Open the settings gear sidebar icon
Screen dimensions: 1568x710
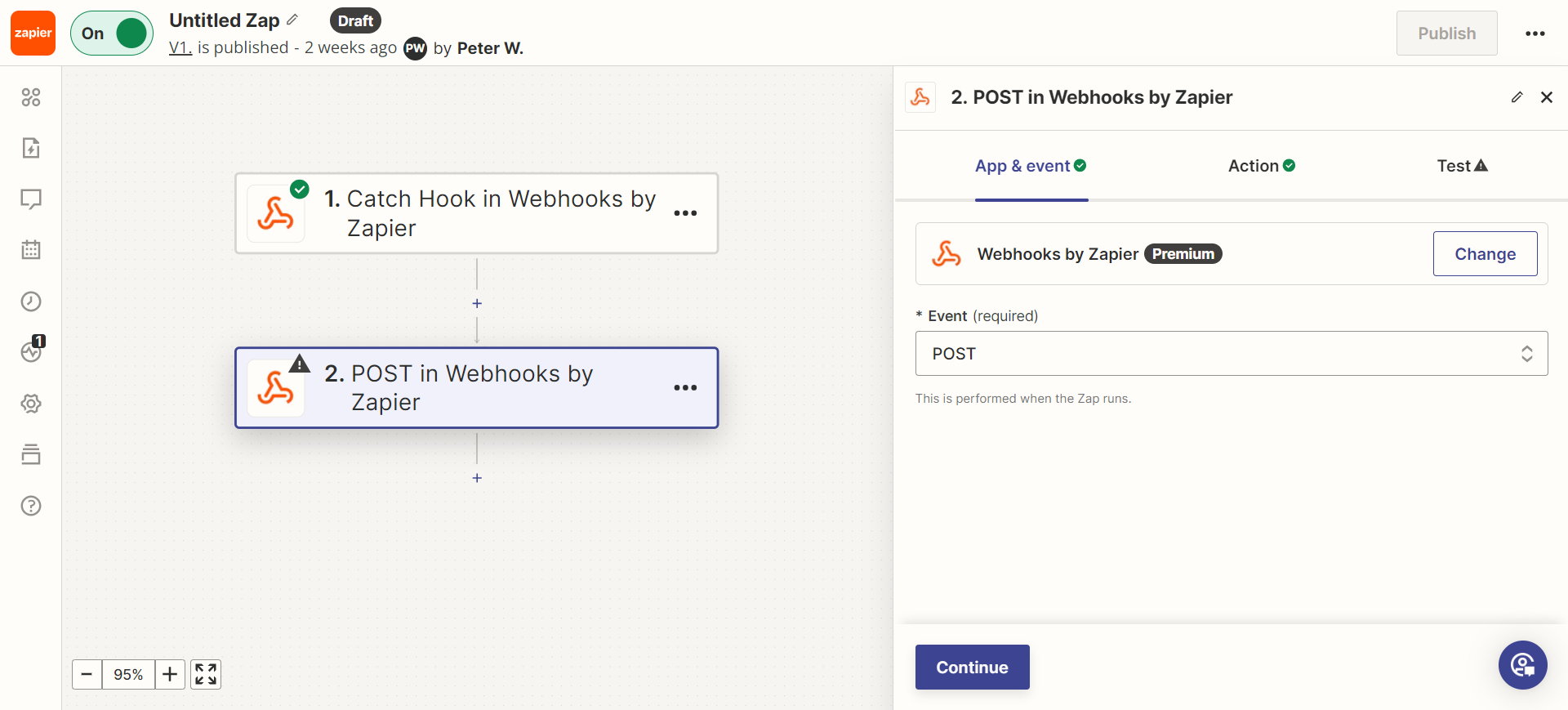31,404
